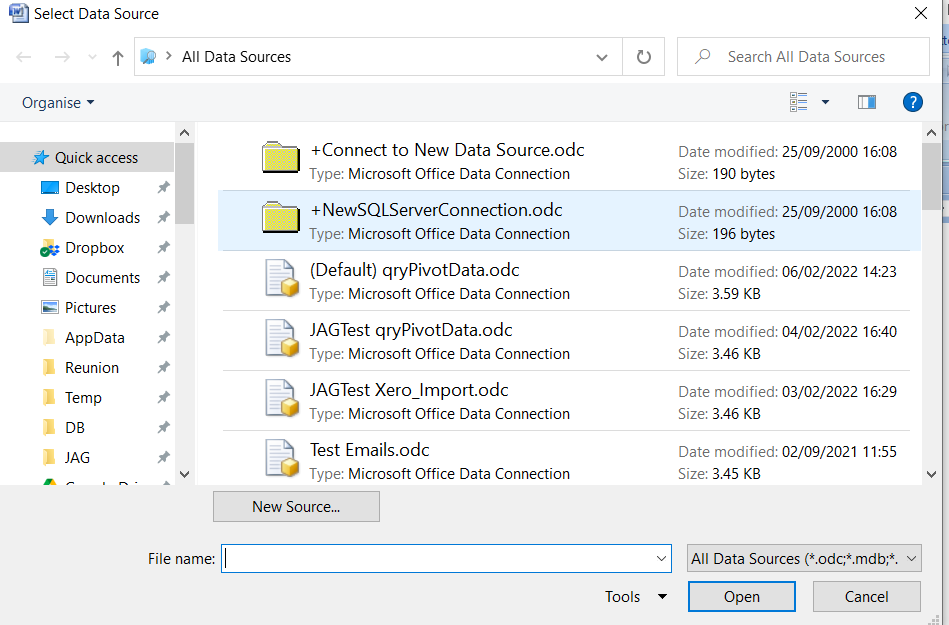Click the JAGTest Xero_Import file icon
The height and width of the screenshot is (625, 949).
(281, 398)
